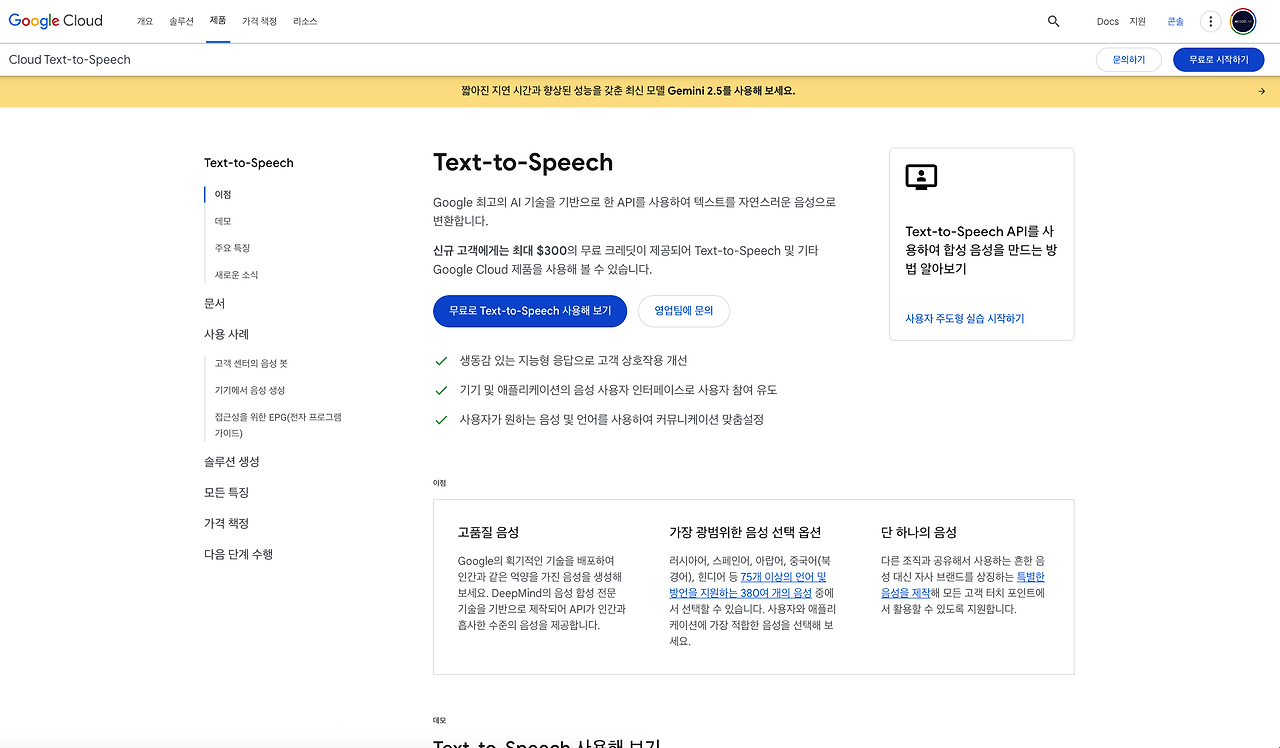Open the user account avatar

(x=1243, y=21)
